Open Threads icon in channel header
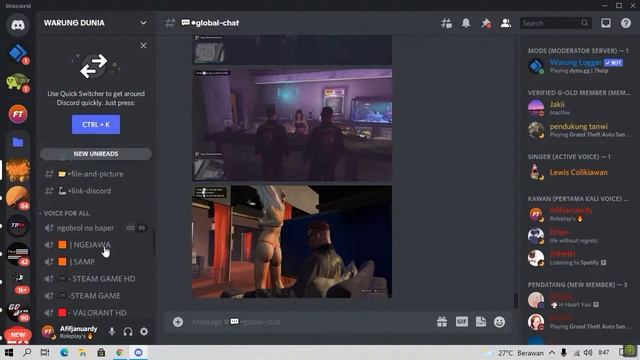 (446, 23)
